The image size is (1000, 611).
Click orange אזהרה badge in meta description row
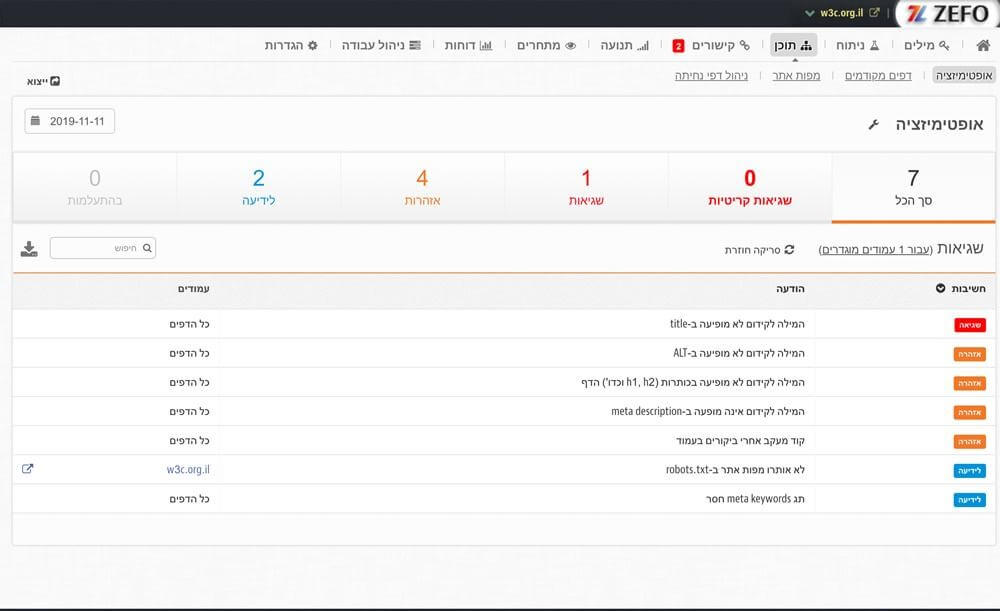[969, 413]
